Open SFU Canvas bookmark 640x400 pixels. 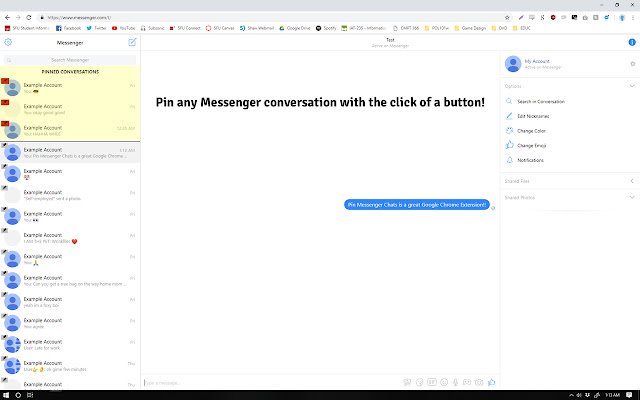tap(220, 28)
